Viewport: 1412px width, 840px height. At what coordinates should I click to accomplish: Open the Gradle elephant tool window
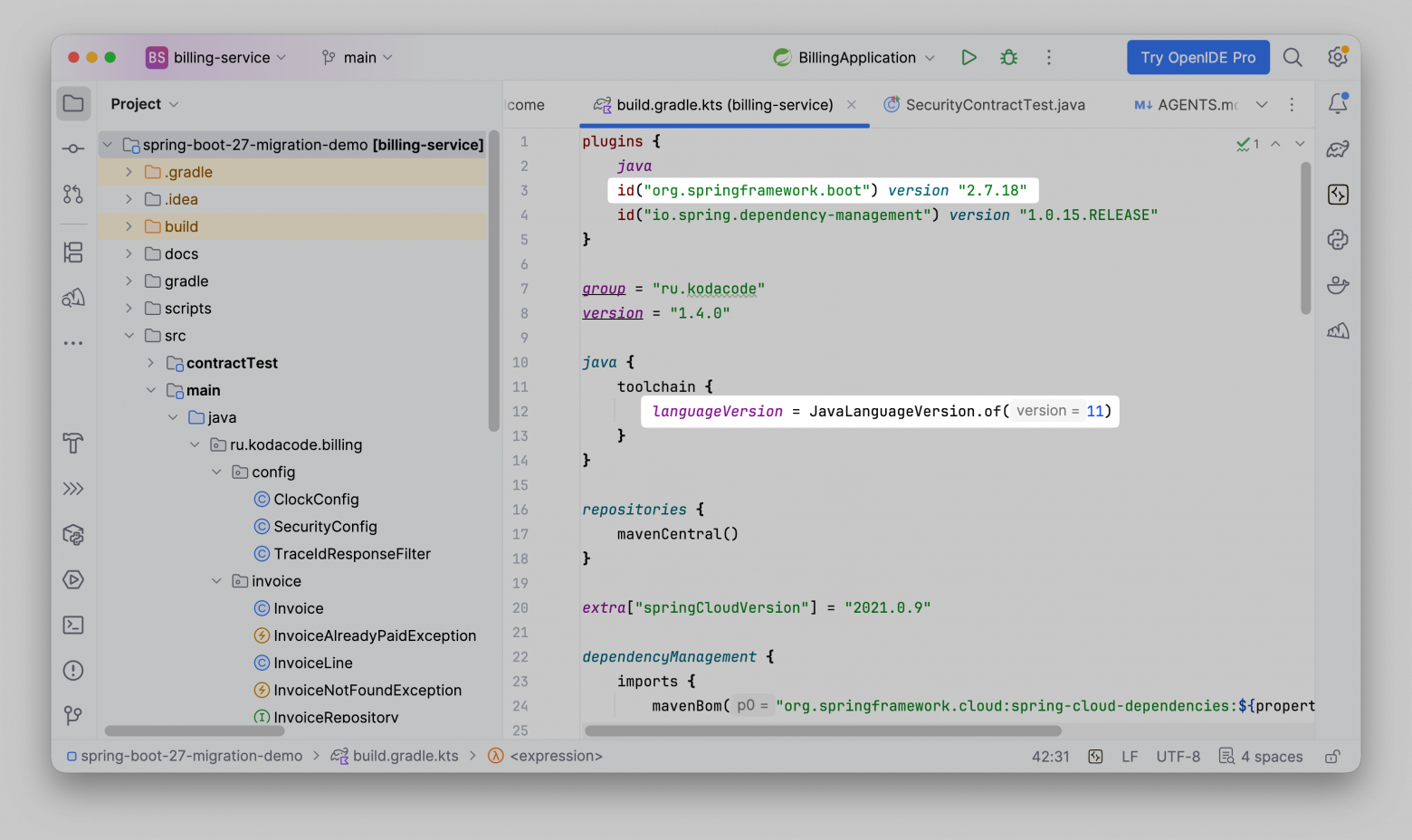(1338, 148)
